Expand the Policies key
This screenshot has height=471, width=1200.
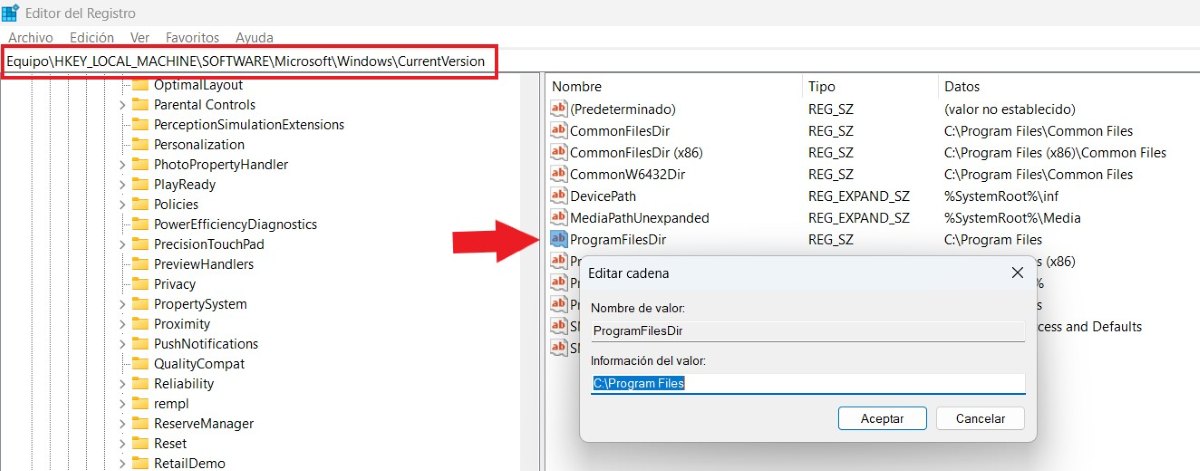[x=121, y=205]
